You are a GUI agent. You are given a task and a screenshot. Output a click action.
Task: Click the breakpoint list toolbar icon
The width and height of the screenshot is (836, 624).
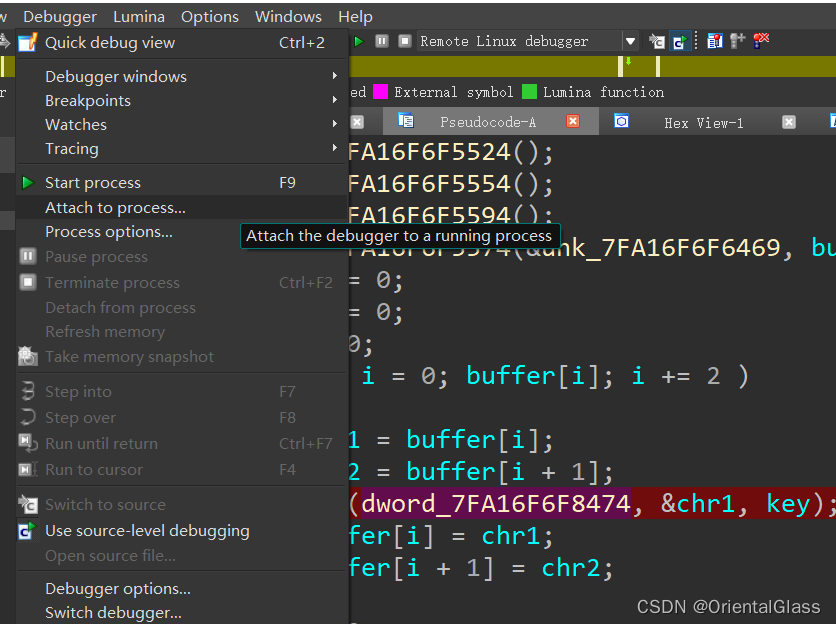click(714, 41)
